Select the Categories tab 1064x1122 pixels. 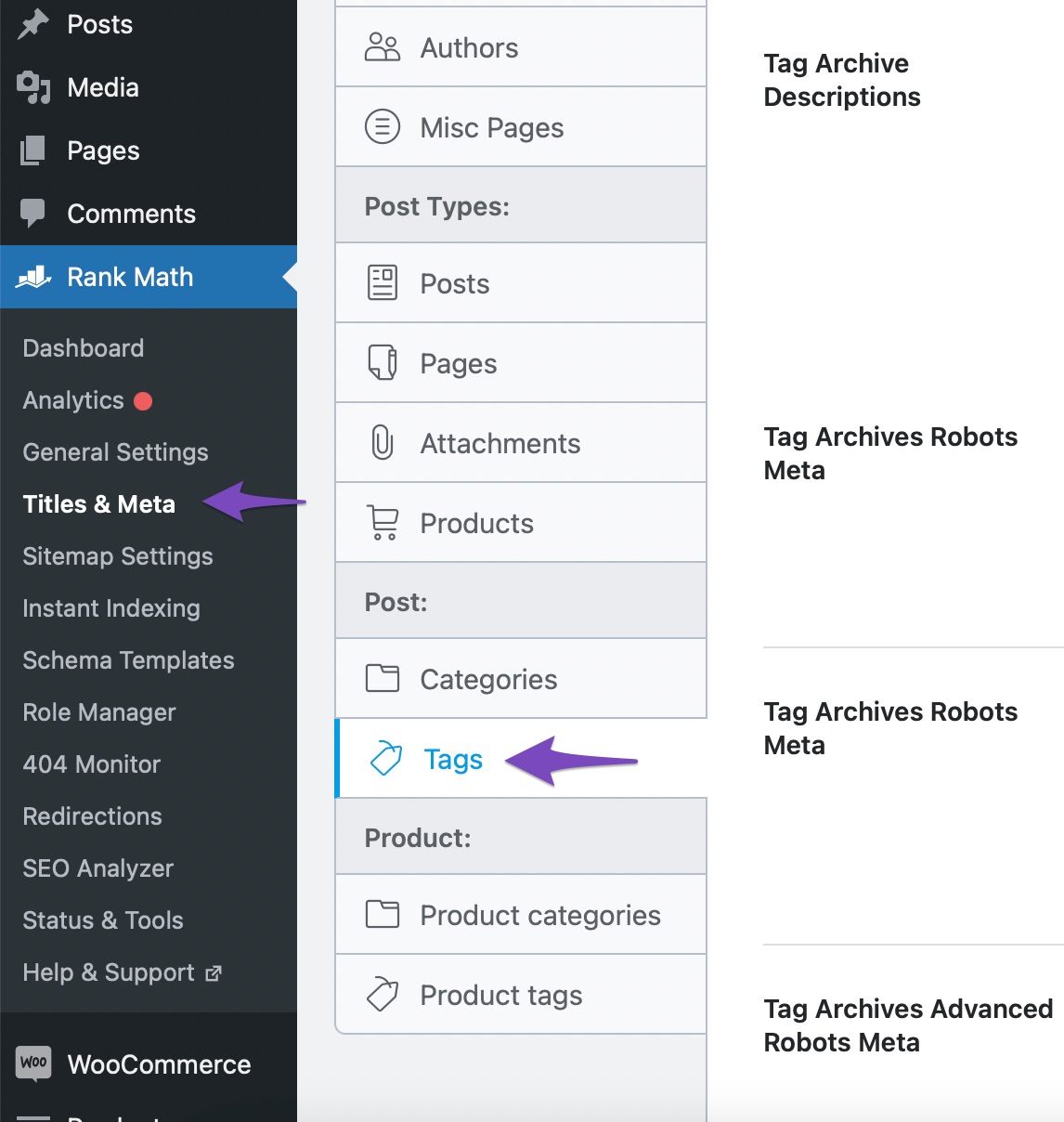pyautogui.click(x=521, y=679)
